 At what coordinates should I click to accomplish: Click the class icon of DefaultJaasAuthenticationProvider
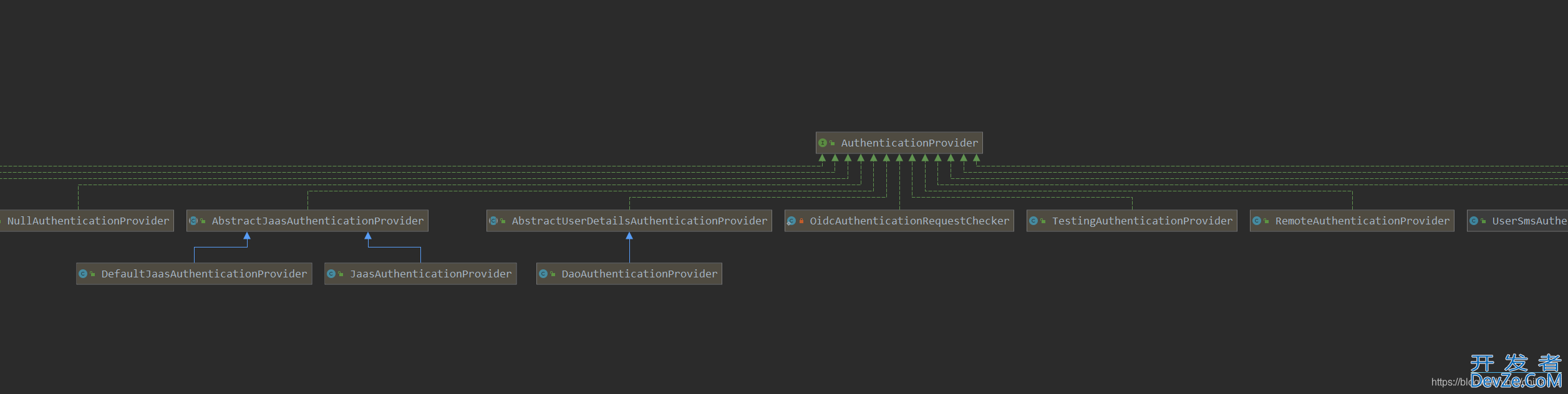click(83, 274)
